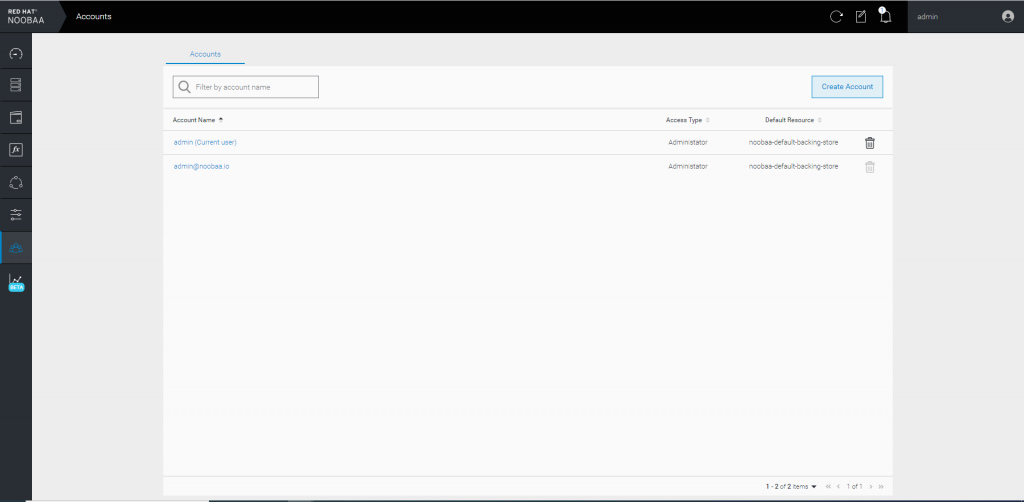The image size is (1024, 502).
Task: Open the items-per-page dropdown
Action: pyautogui.click(x=791, y=486)
